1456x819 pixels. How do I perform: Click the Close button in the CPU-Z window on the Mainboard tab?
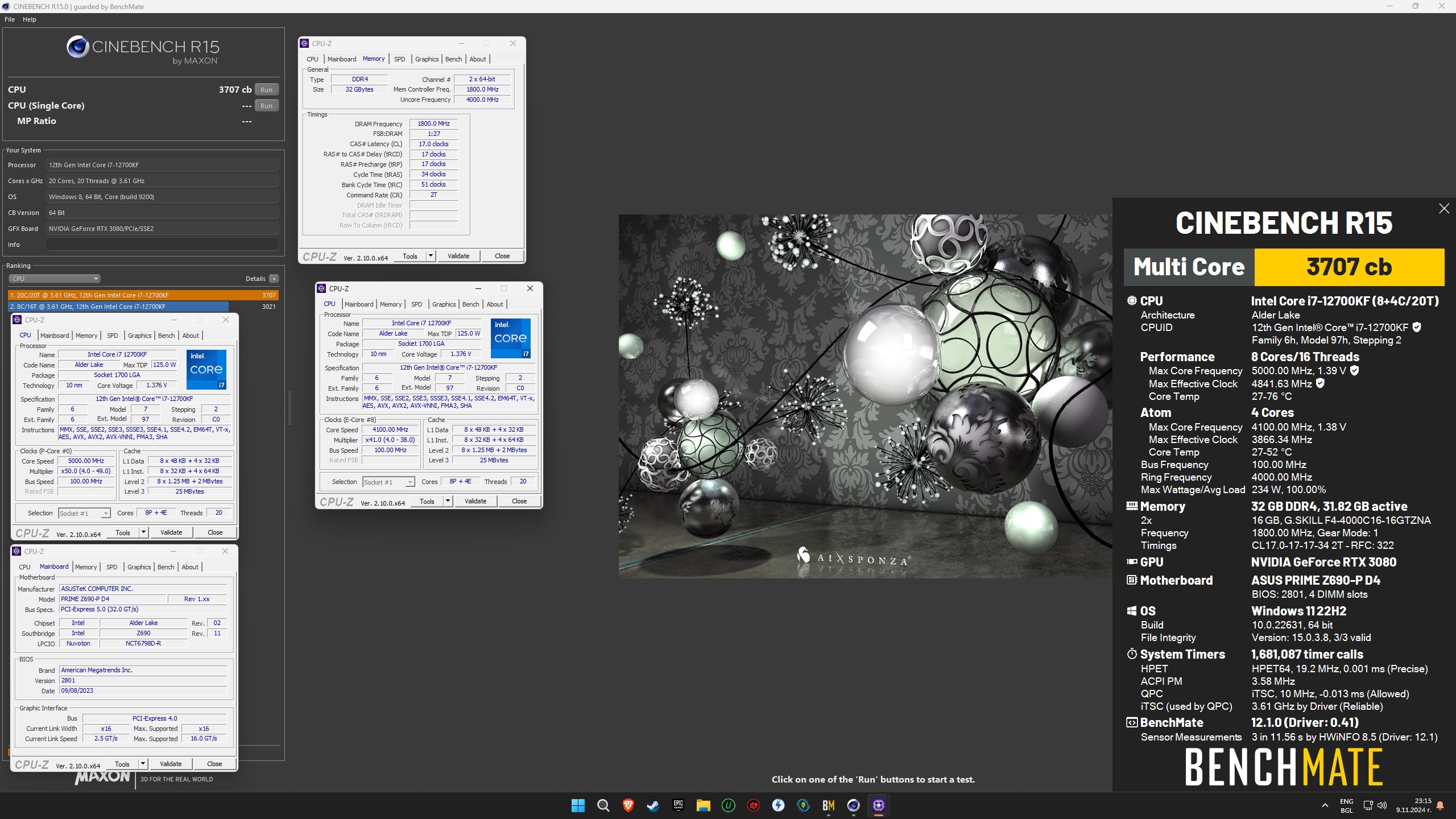pos(214,764)
